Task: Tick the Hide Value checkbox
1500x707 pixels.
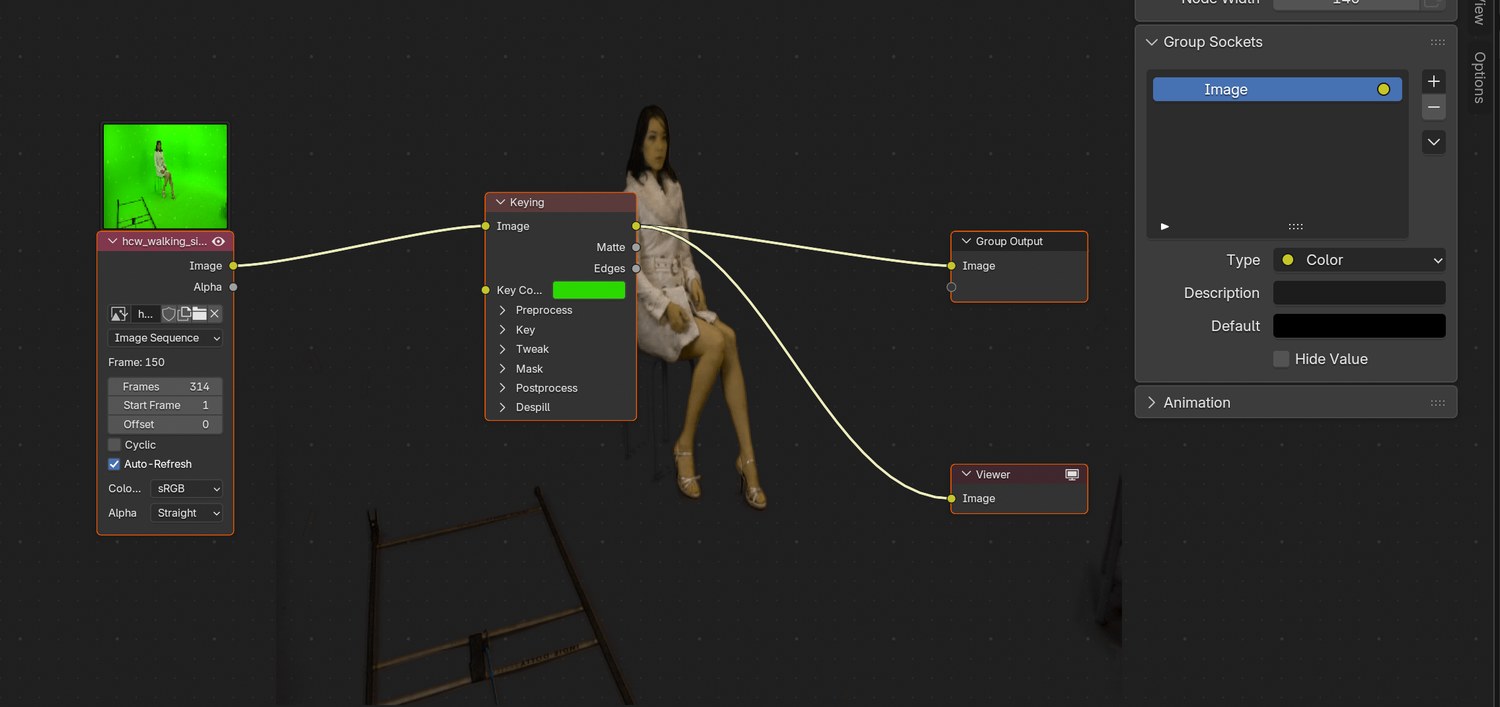Action: 1281,359
